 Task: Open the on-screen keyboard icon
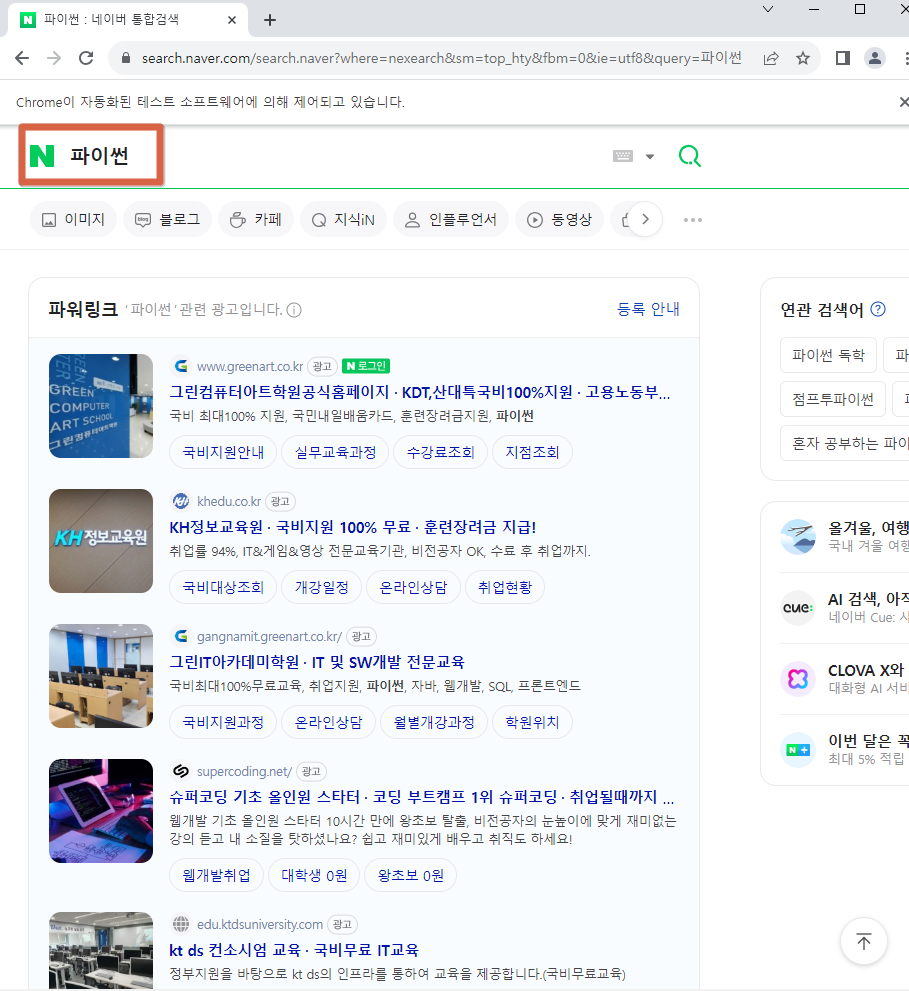[623, 156]
